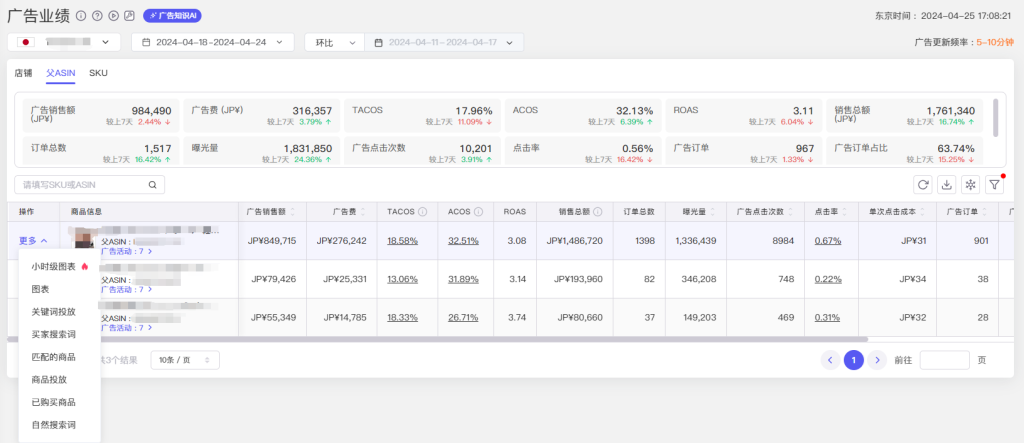Viewport: 1024px width, 443px height.
Task: Switch to the SKU tab
Action: tap(99, 73)
